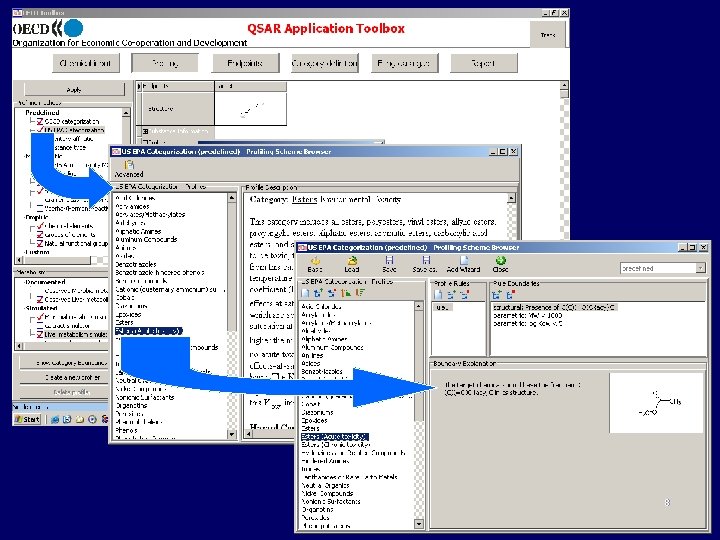This screenshot has width=720, height=540.
Task: Select Aluminum Compounds in front Profiles list
Action: click(x=332, y=347)
